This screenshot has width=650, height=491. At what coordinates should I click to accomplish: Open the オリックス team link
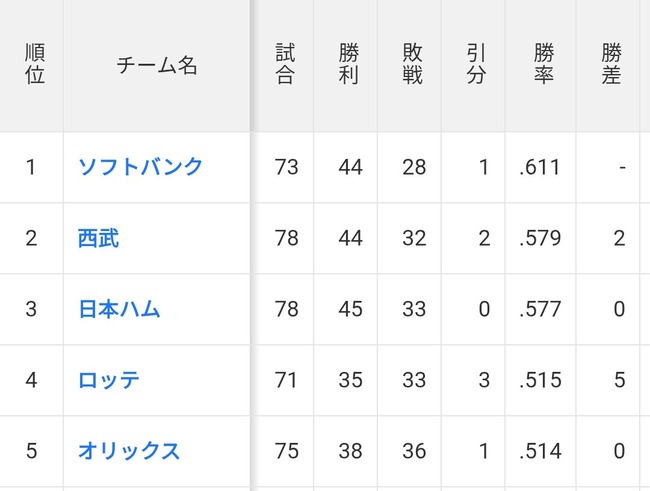[x=129, y=451]
